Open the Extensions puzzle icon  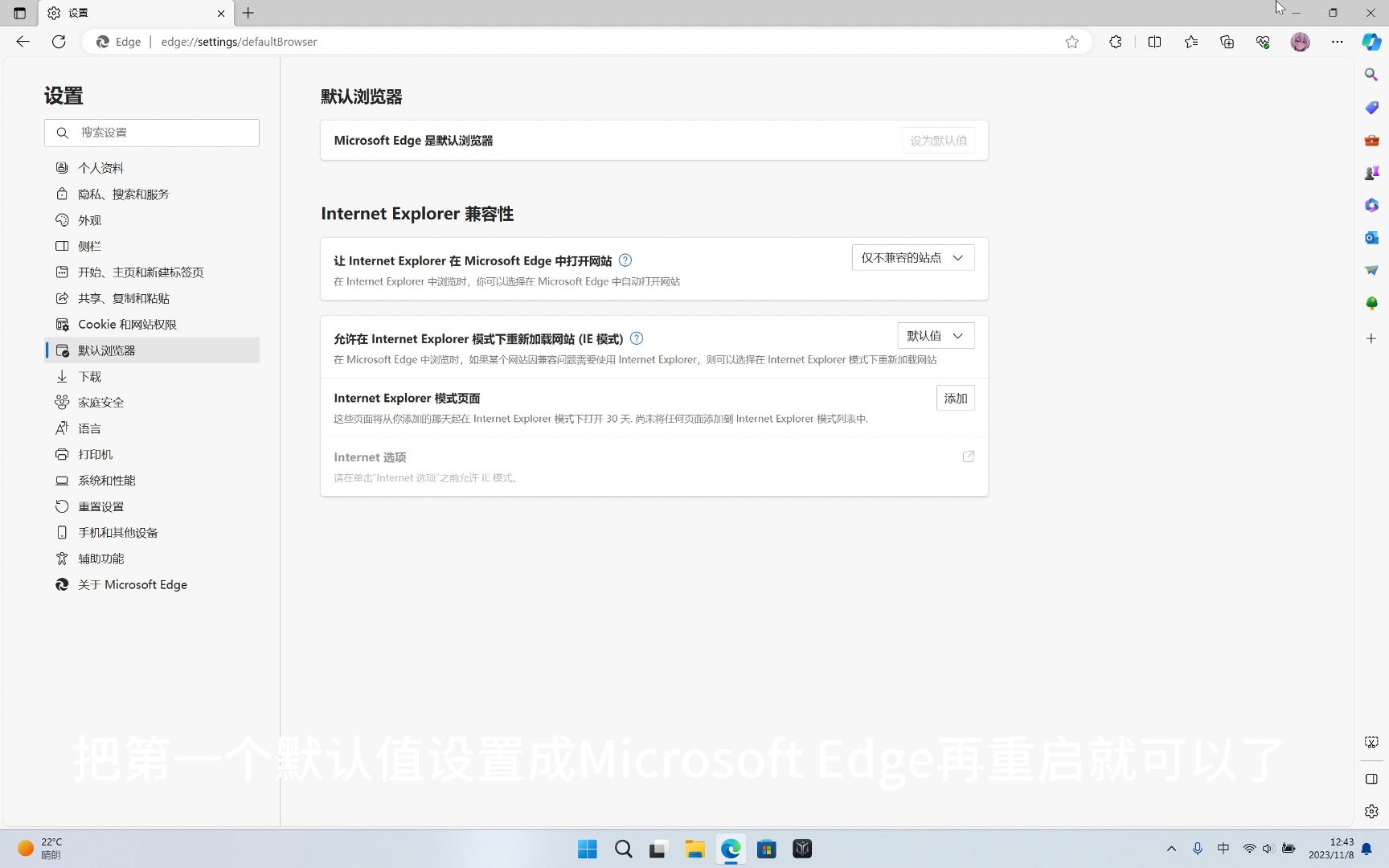[1115, 42]
